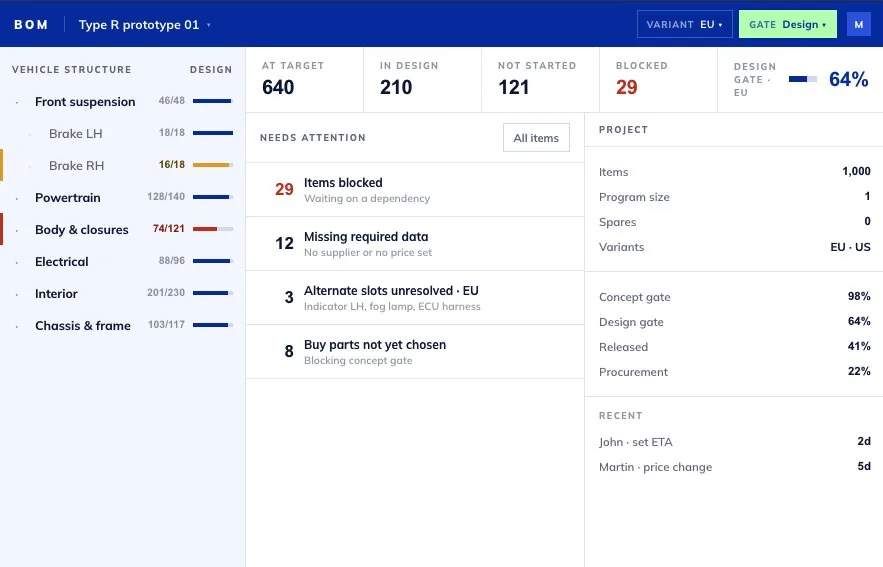Expand the Body & closures tree node

(x=17, y=230)
